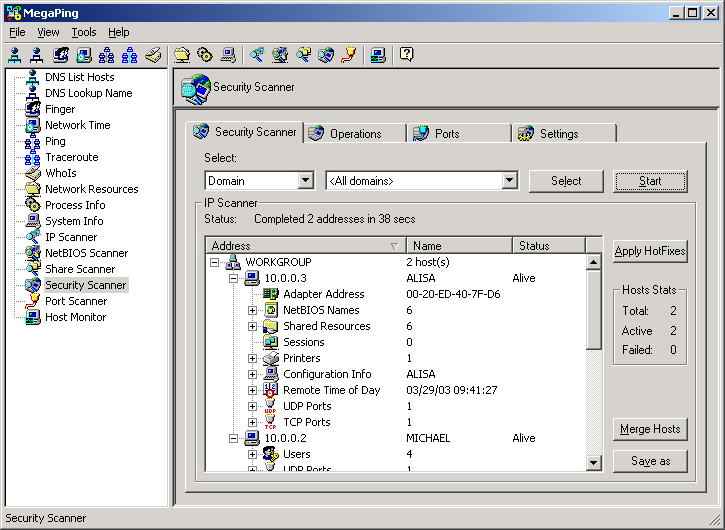
Task: Open Network Time in the left tree
Action: point(78,125)
